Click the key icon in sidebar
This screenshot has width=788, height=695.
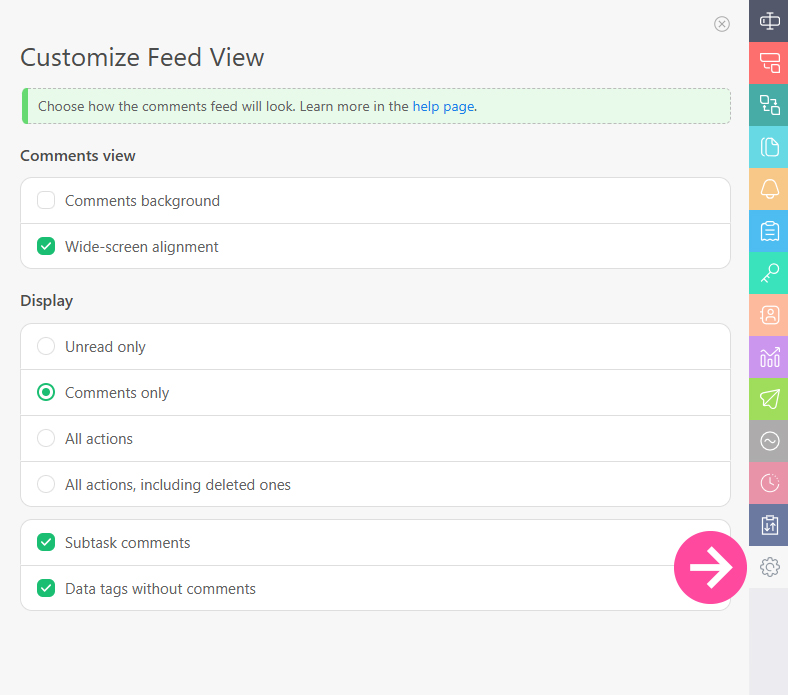(769, 273)
